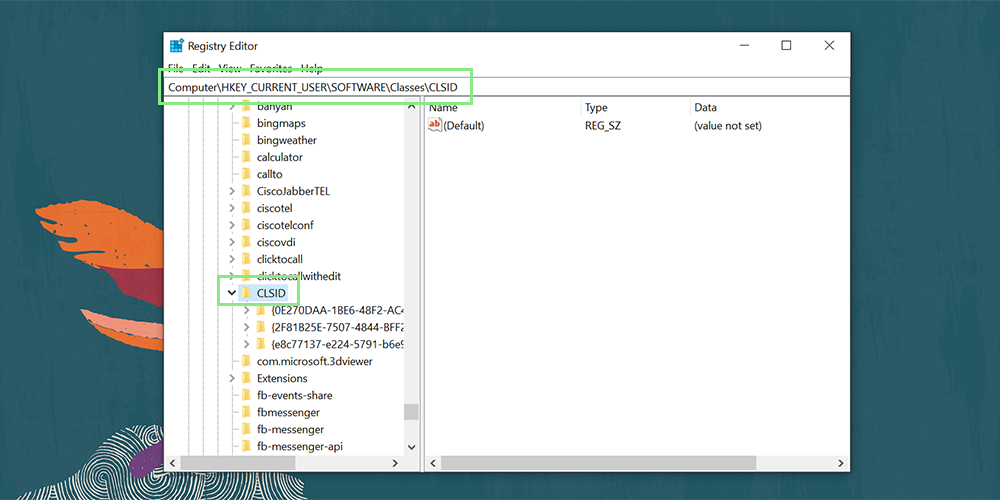Click tree pane horizontal scrollbar right arrow

click(395, 463)
